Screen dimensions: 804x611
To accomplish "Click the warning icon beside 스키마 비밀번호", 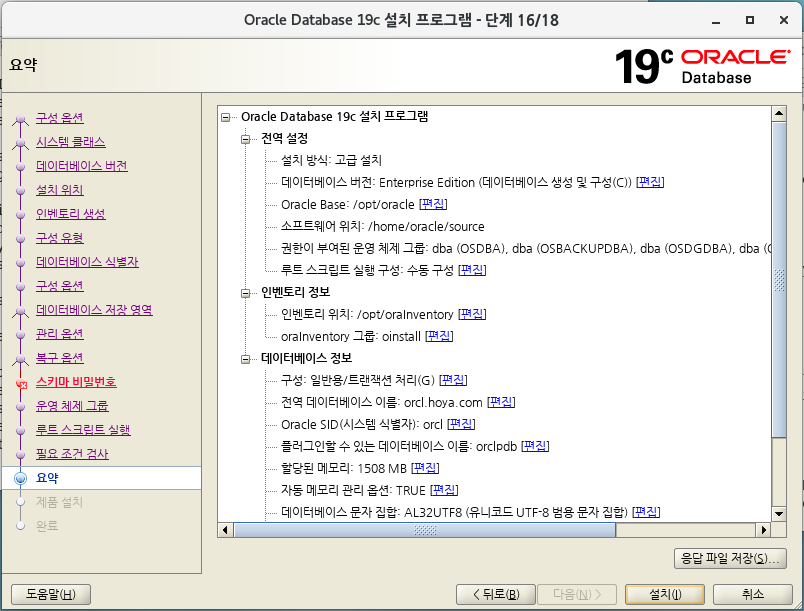I will point(21,383).
